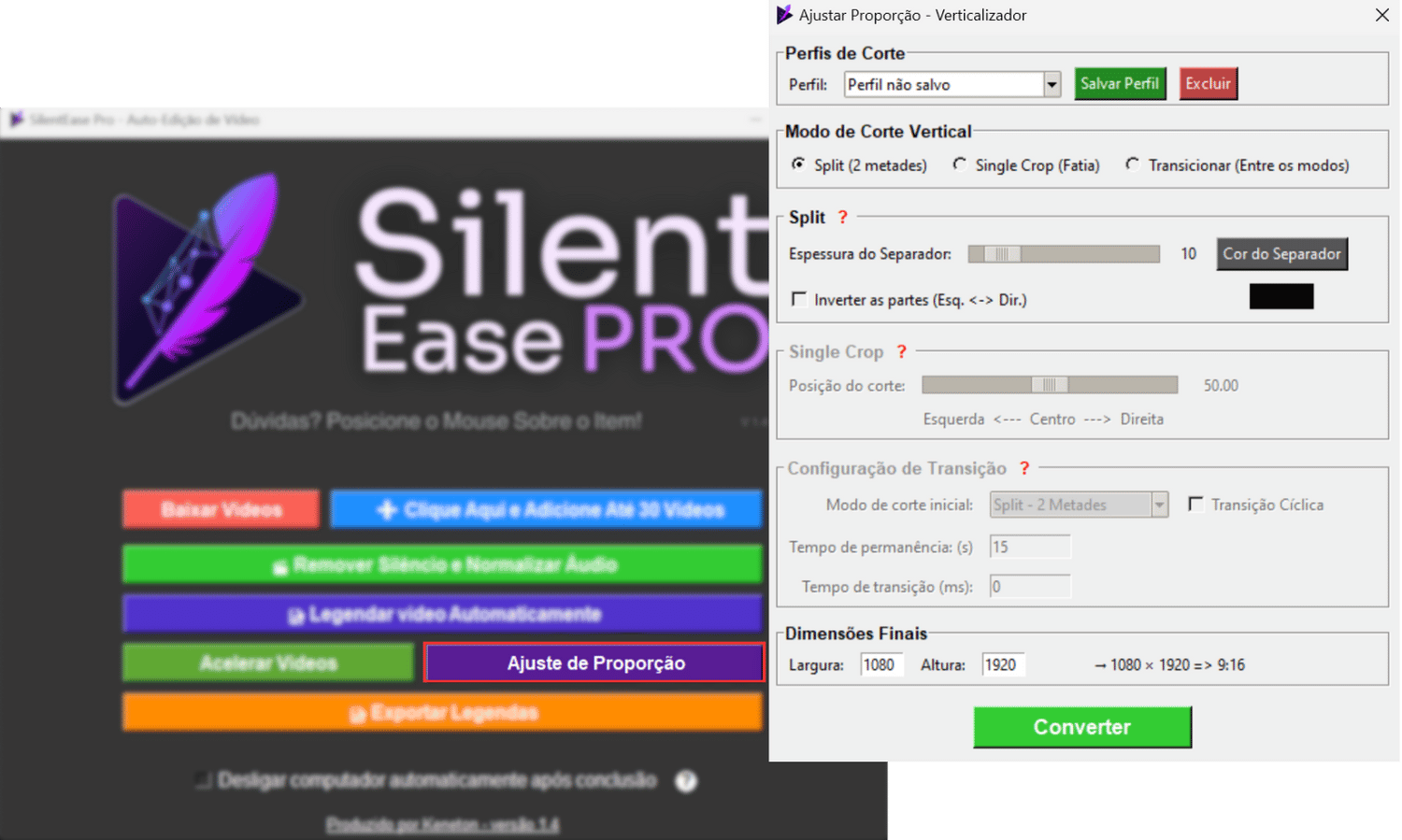
Task: Click Legendar vídeo Automaticamente button
Action: click(443, 614)
